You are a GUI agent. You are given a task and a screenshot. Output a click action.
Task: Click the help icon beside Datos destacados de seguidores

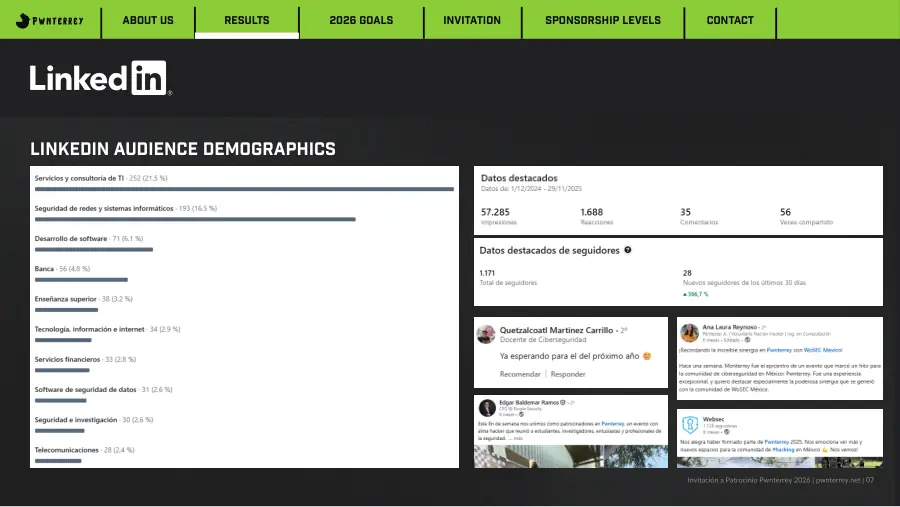627,250
